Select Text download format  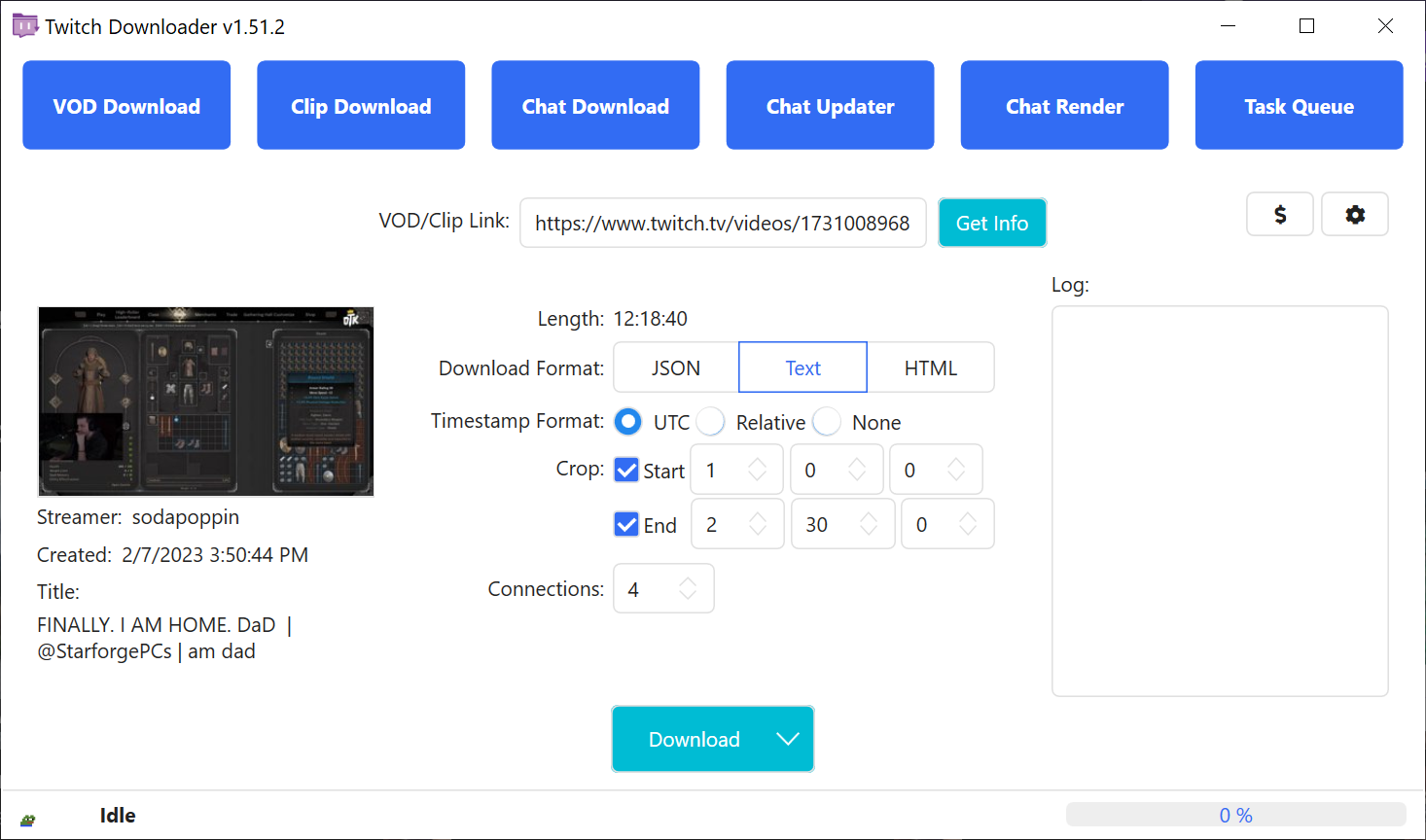[802, 367]
